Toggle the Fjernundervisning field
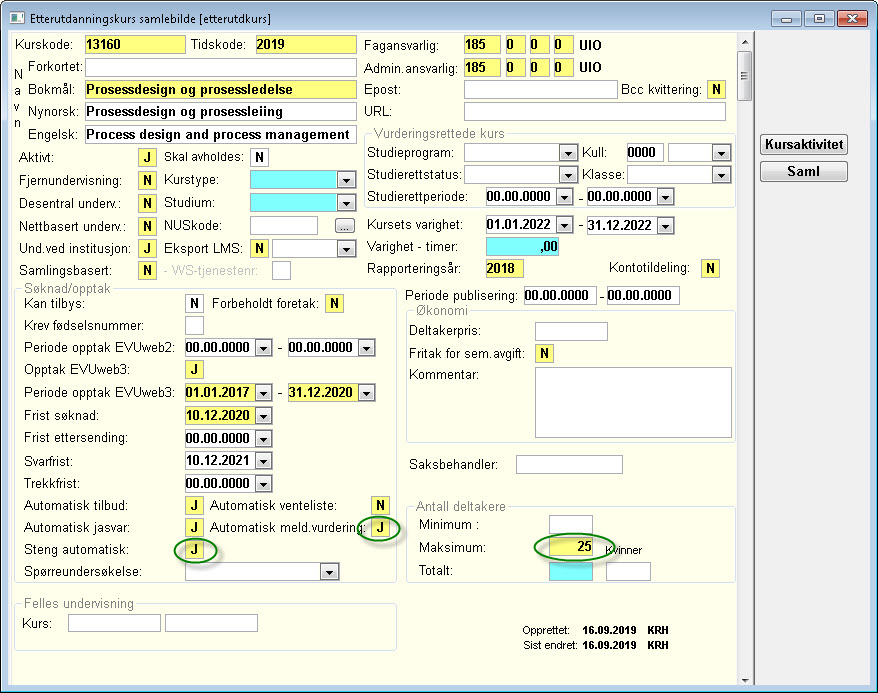 [x=147, y=180]
